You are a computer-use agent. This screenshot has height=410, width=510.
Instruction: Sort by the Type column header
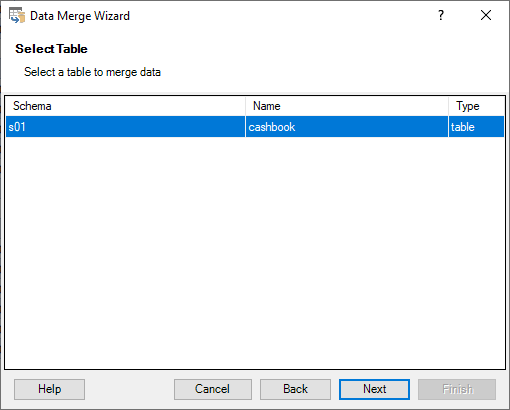click(x=476, y=106)
